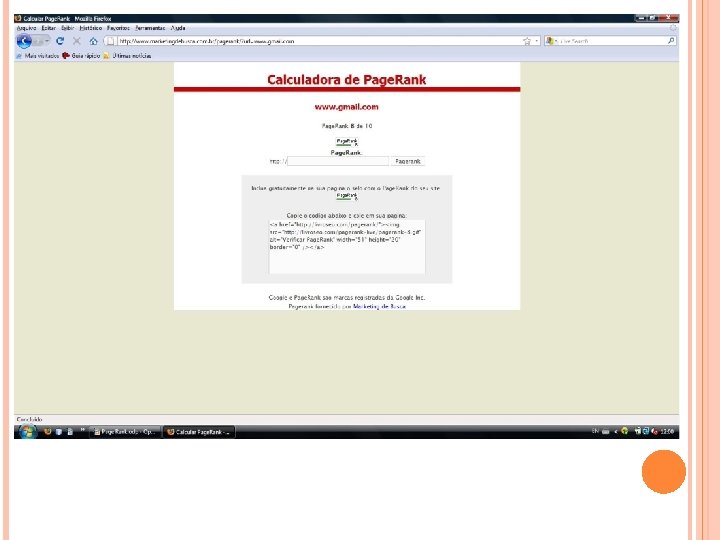
Task: Click the stop loading X icon
Action: [77, 41]
